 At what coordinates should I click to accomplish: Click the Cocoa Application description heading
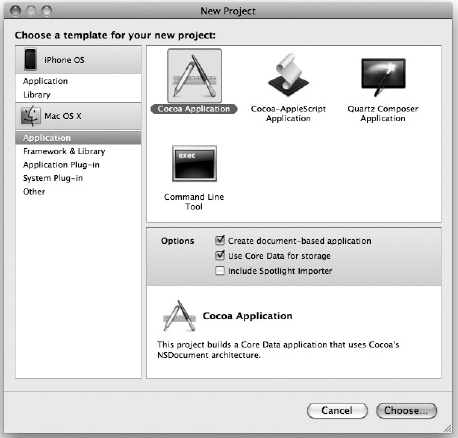coord(247,316)
